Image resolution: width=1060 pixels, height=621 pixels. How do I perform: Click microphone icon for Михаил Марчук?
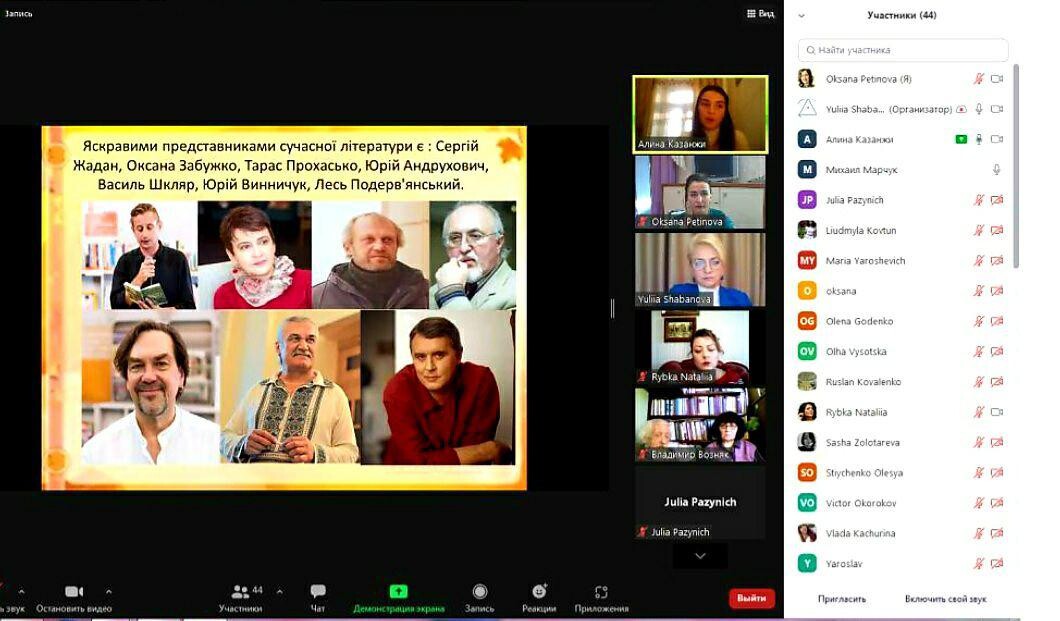point(996,170)
